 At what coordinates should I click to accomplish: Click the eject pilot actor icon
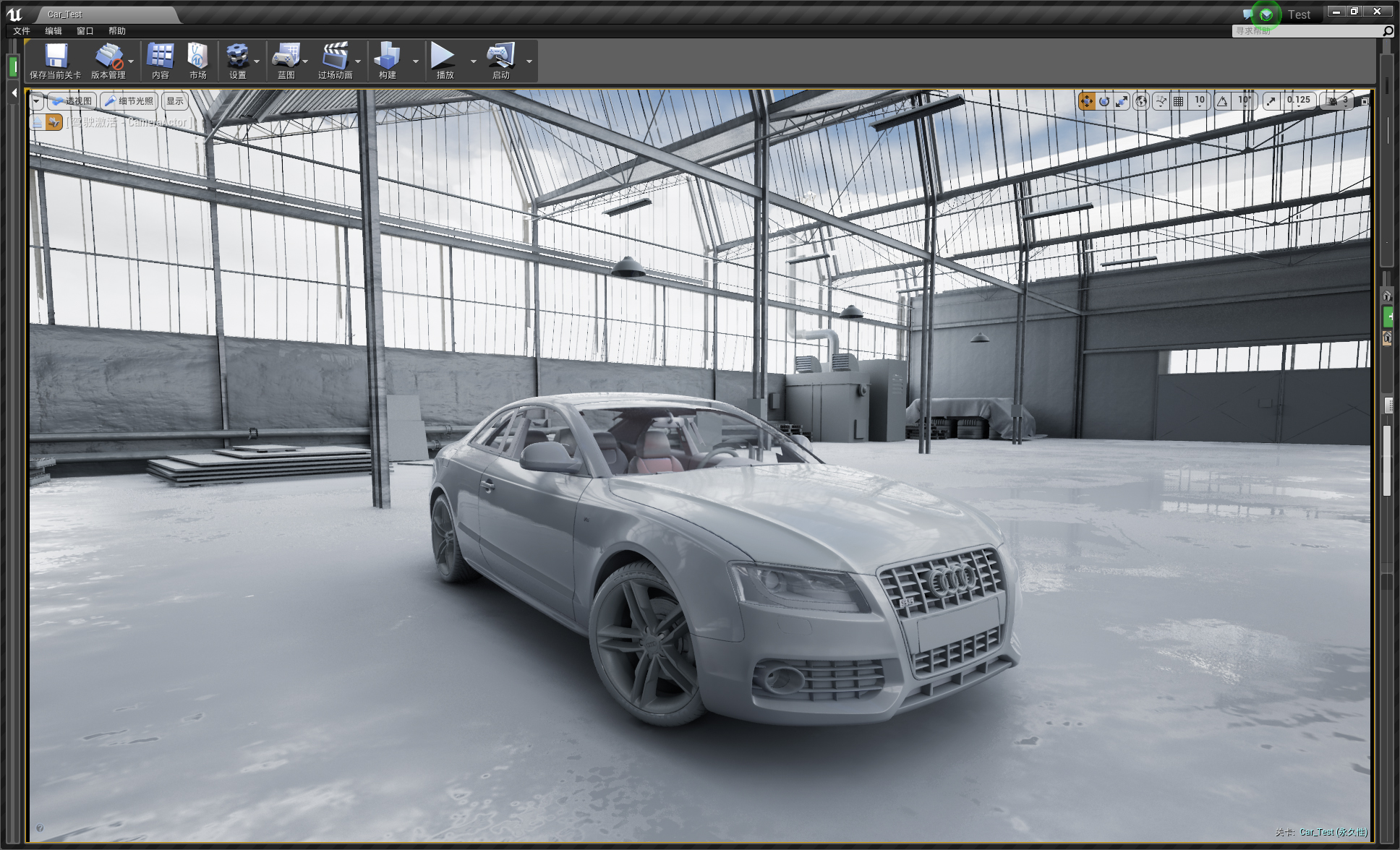(37, 123)
